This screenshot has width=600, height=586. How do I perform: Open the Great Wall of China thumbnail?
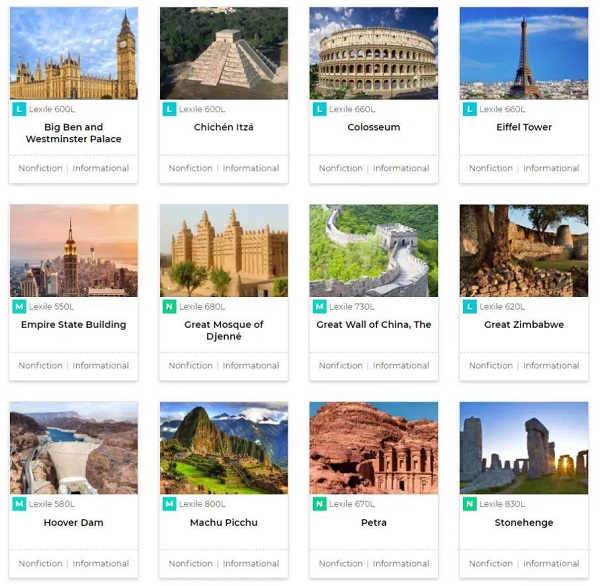click(374, 251)
